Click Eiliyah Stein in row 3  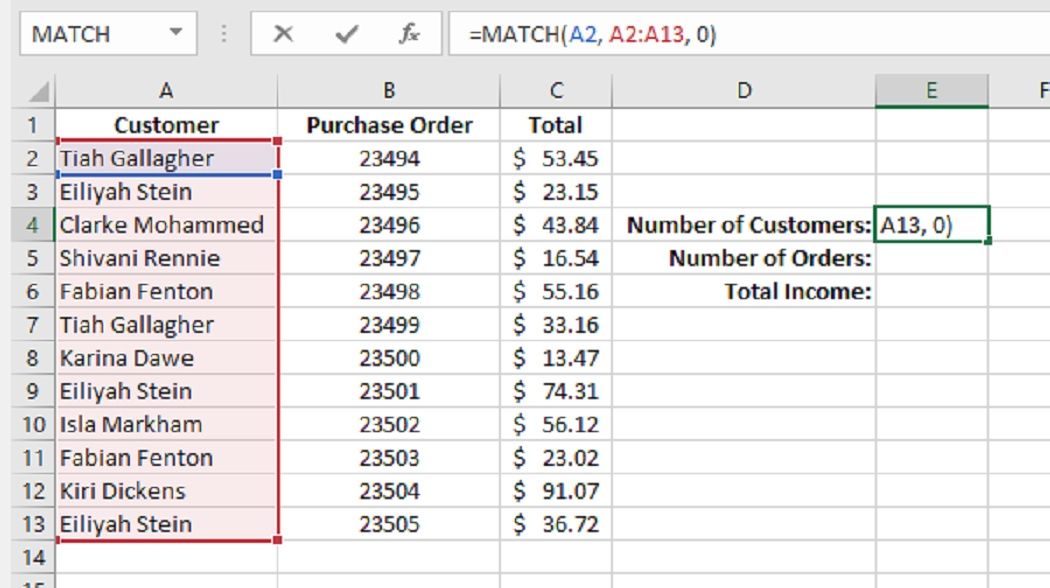tap(166, 192)
